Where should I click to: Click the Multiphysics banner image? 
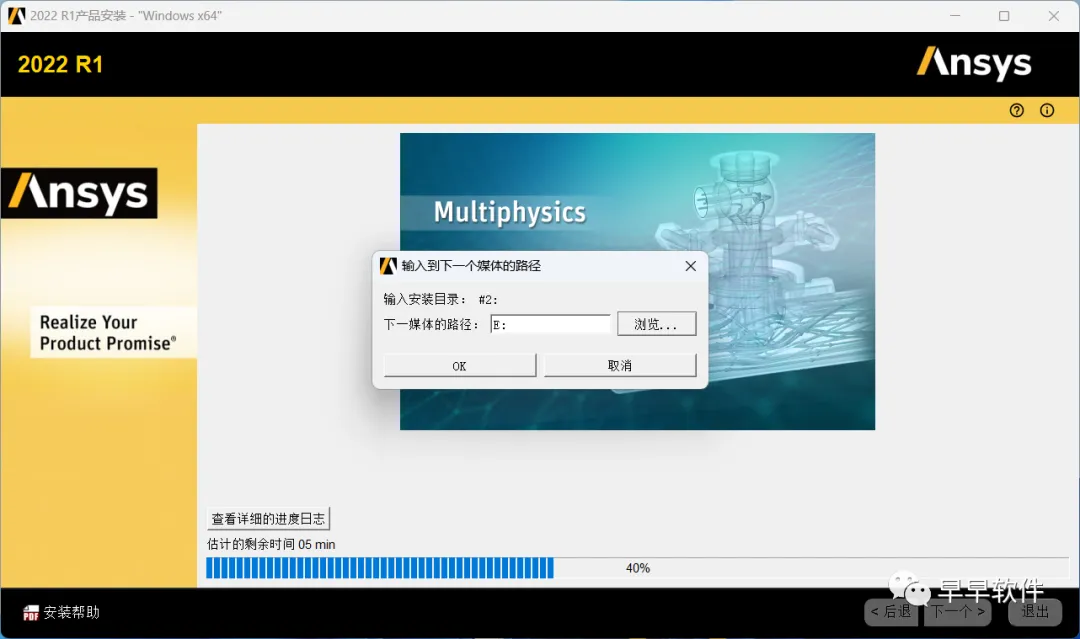click(637, 282)
